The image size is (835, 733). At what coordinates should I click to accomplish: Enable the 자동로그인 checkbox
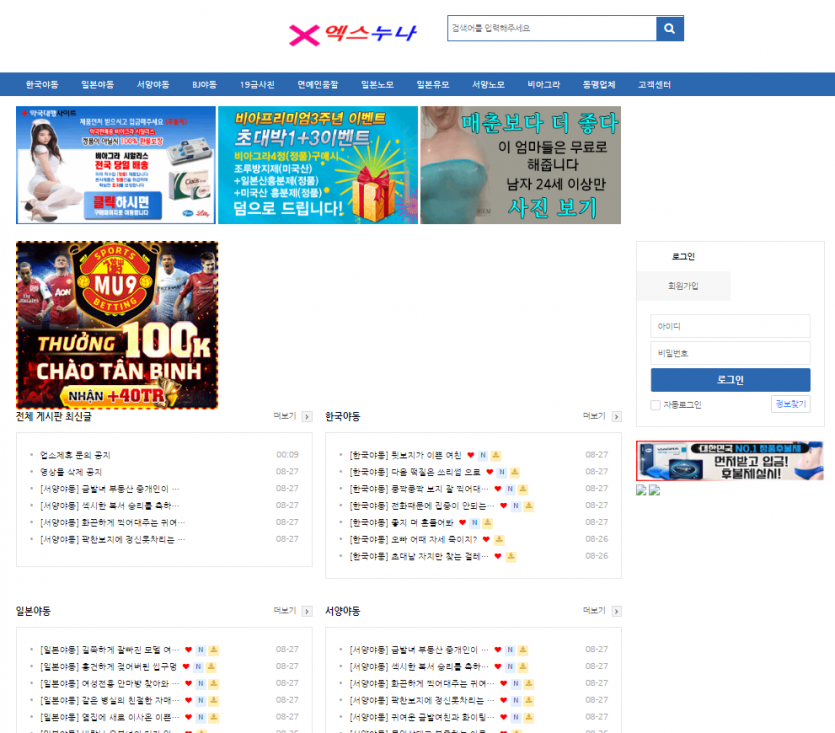[655, 405]
